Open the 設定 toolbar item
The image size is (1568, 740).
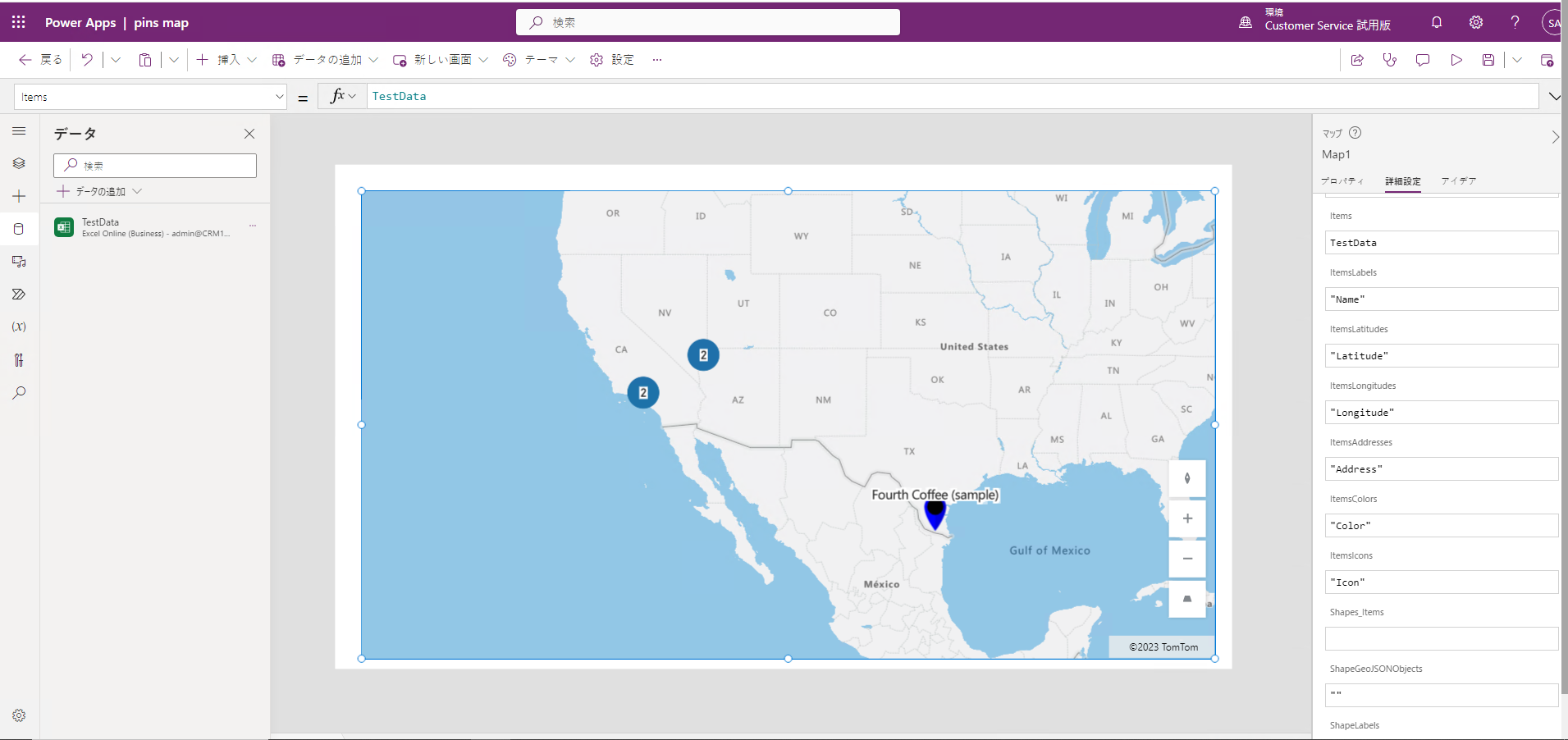(612, 60)
